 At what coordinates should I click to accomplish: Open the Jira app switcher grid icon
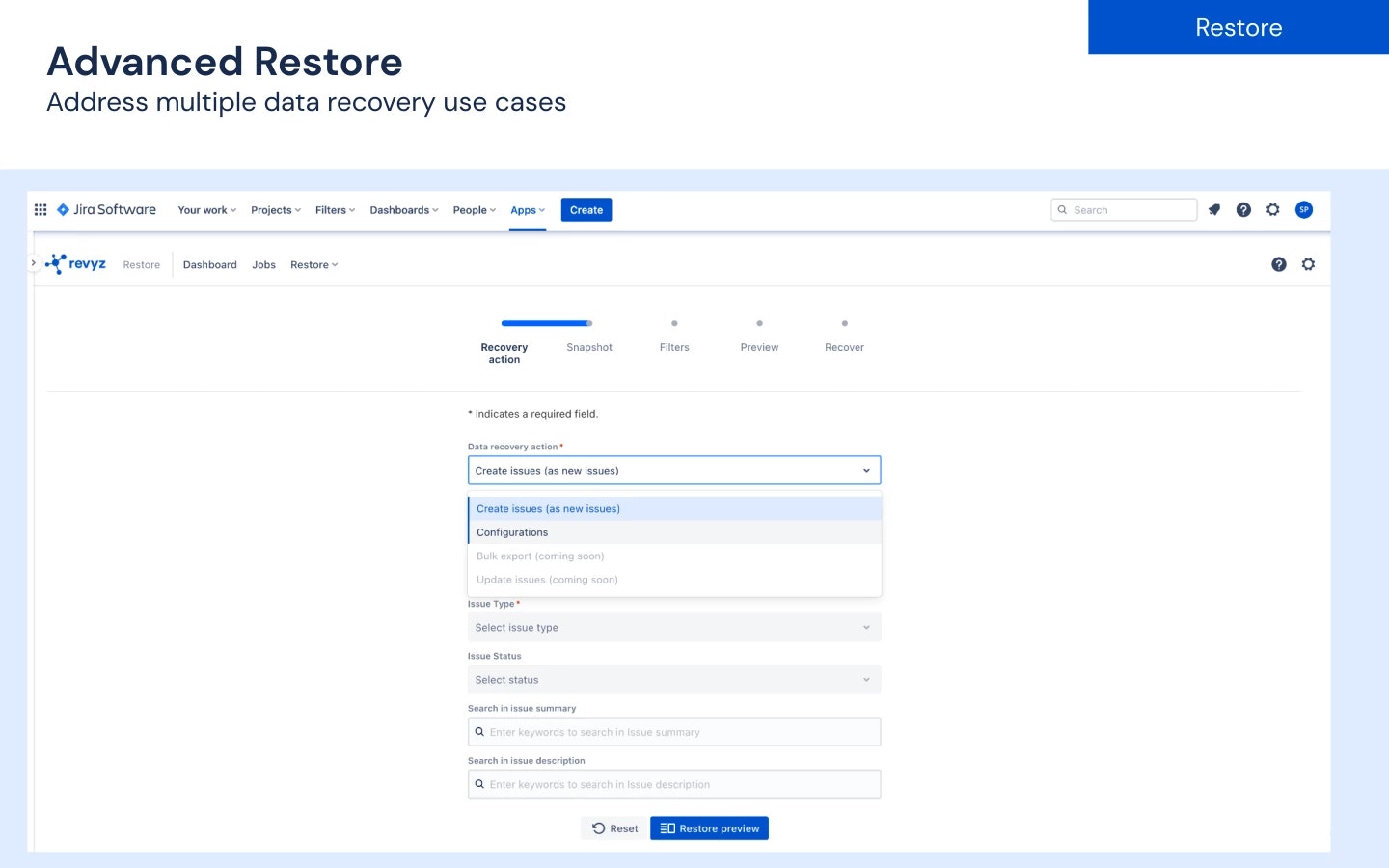pyautogui.click(x=41, y=209)
